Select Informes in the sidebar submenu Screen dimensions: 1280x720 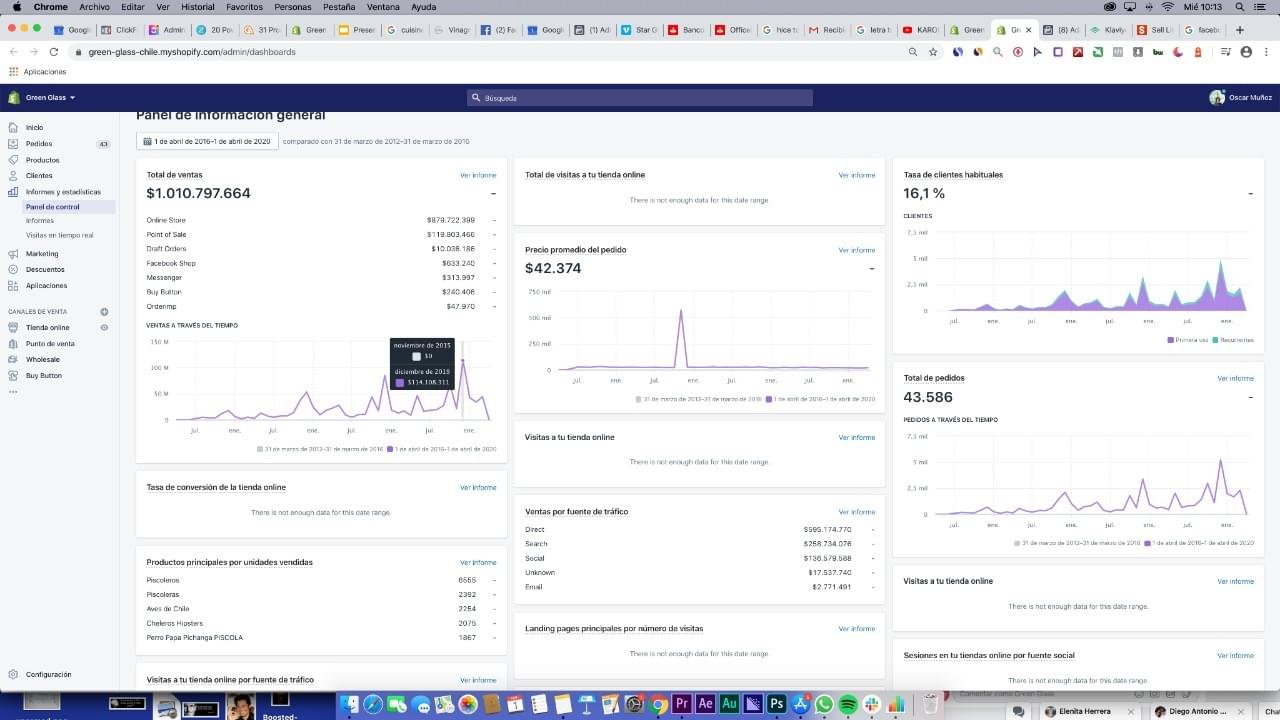(x=40, y=221)
